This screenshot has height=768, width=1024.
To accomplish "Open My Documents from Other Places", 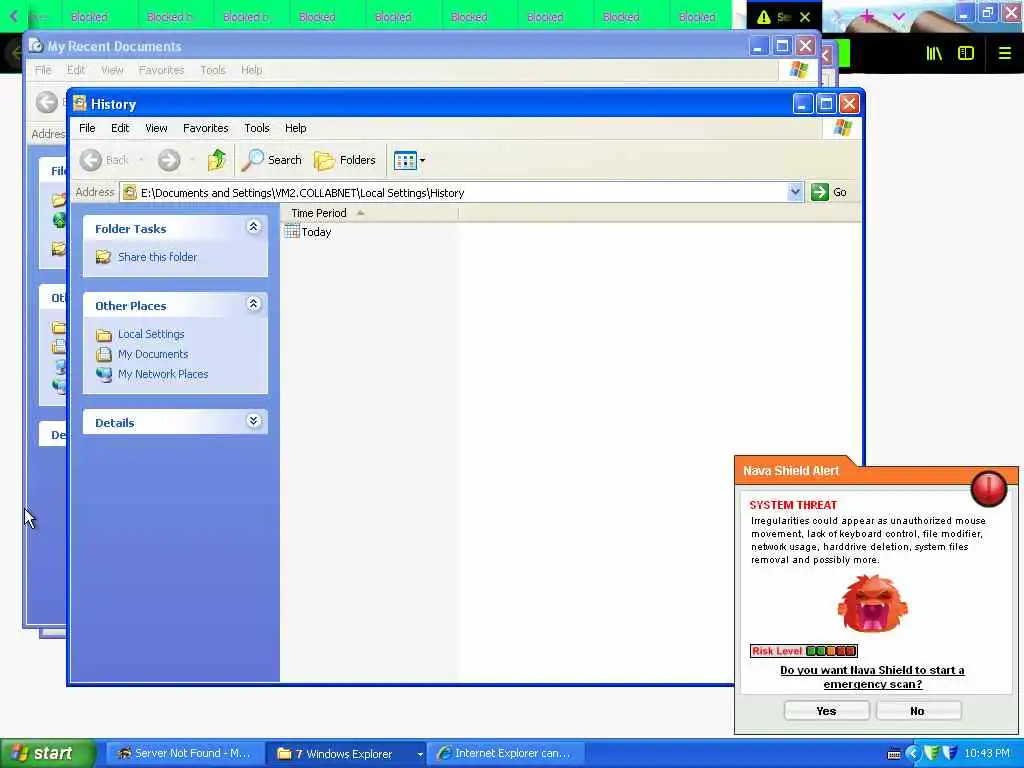I will coord(153,354).
